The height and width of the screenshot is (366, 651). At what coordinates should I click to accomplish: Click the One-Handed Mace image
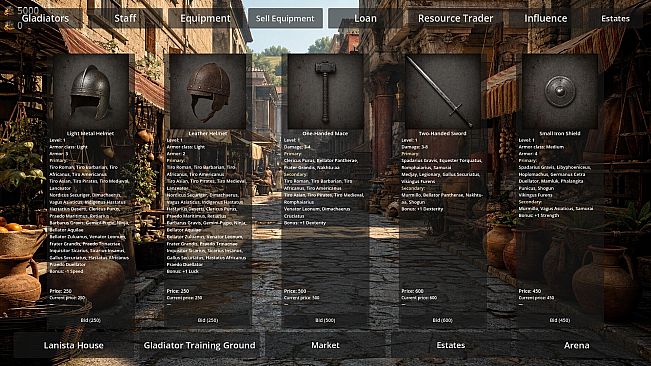[x=325, y=92]
